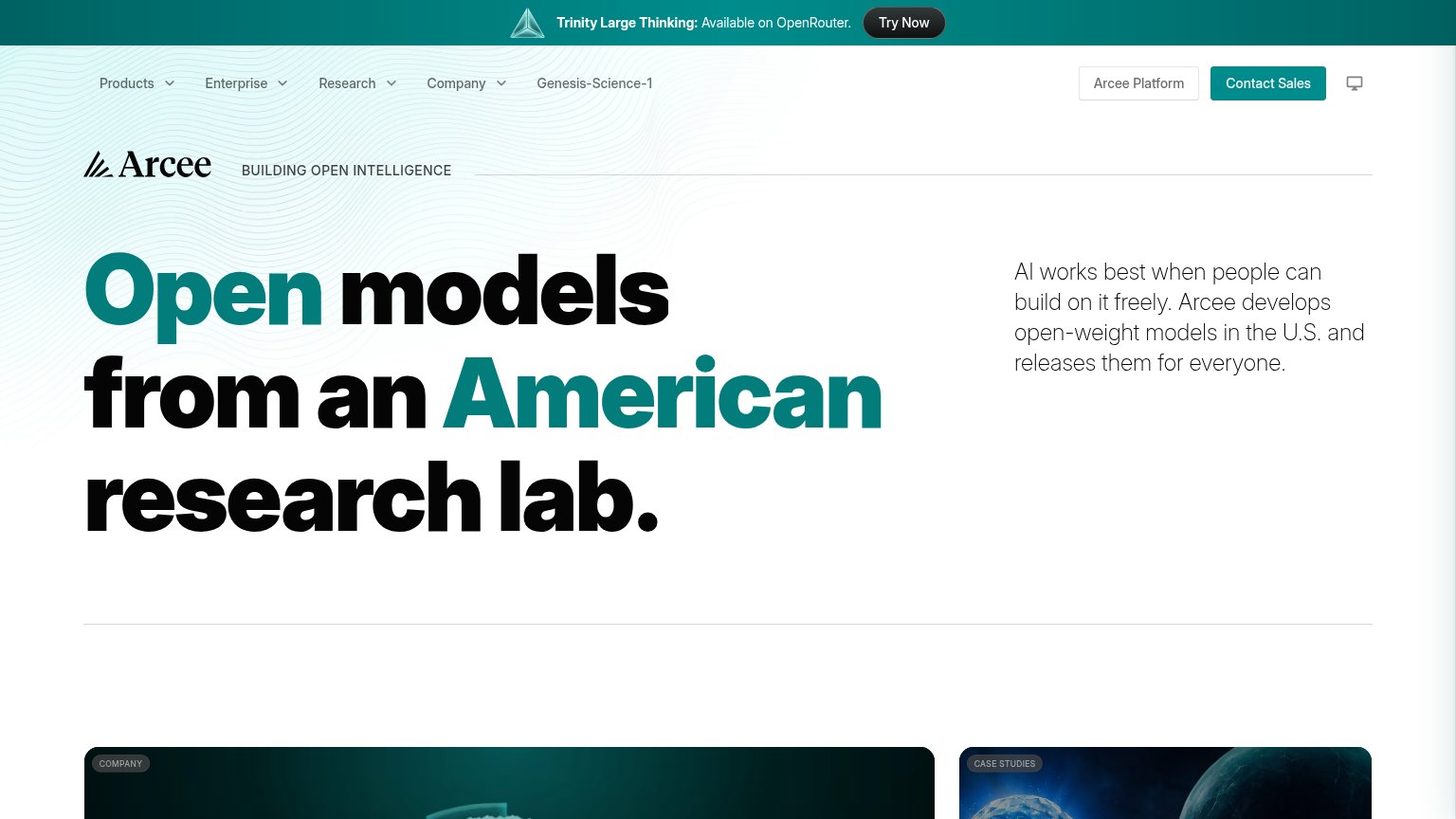Open the Enterprise menu
1456x819 pixels.
pyautogui.click(x=246, y=83)
